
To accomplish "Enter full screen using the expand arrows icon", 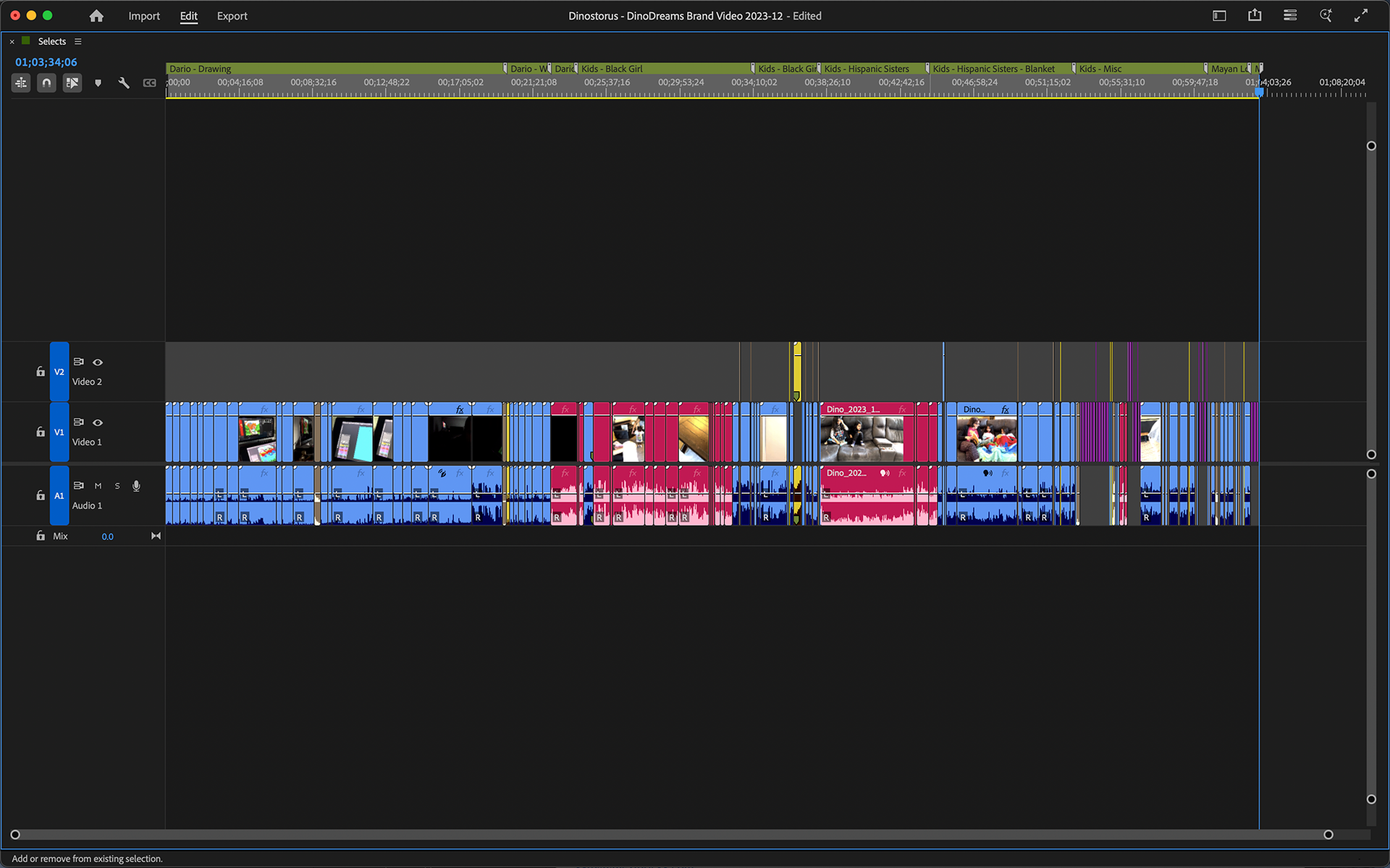I will coord(1362,15).
